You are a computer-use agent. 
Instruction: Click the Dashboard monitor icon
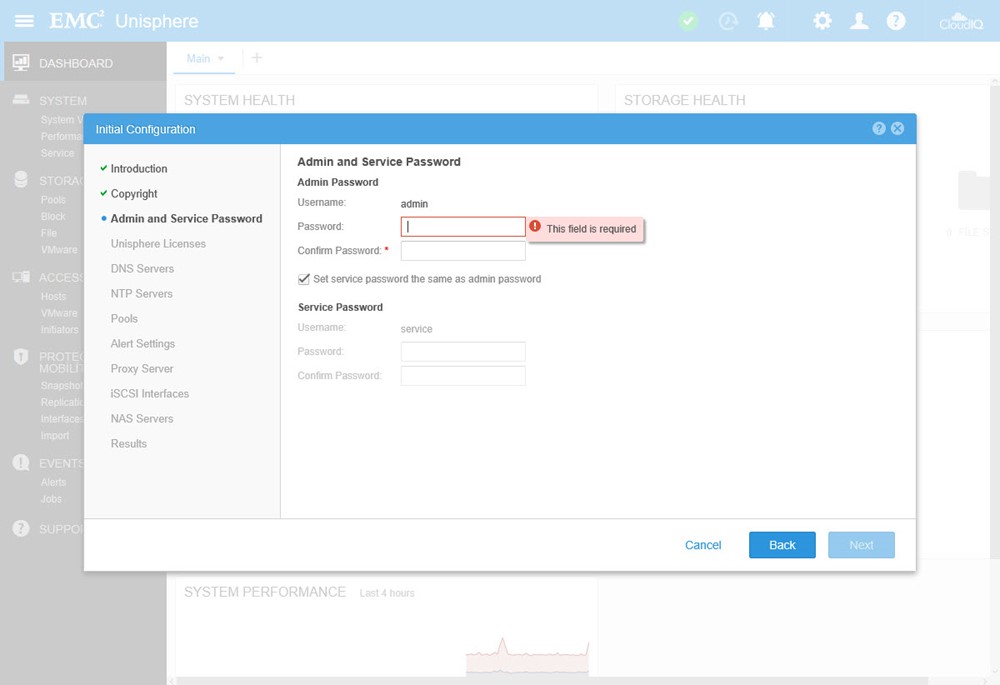tap(21, 63)
